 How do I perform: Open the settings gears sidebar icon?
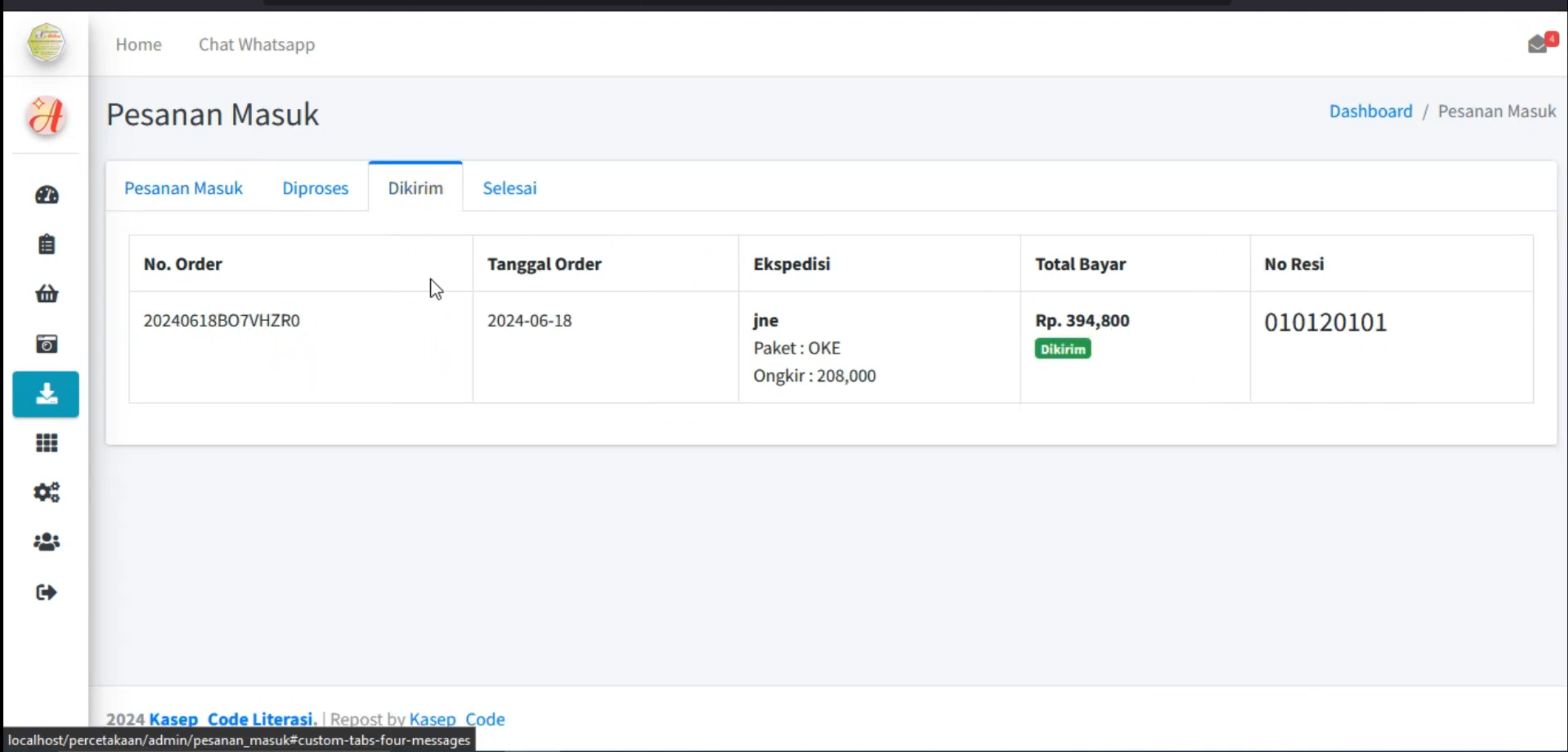tap(47, 492)
